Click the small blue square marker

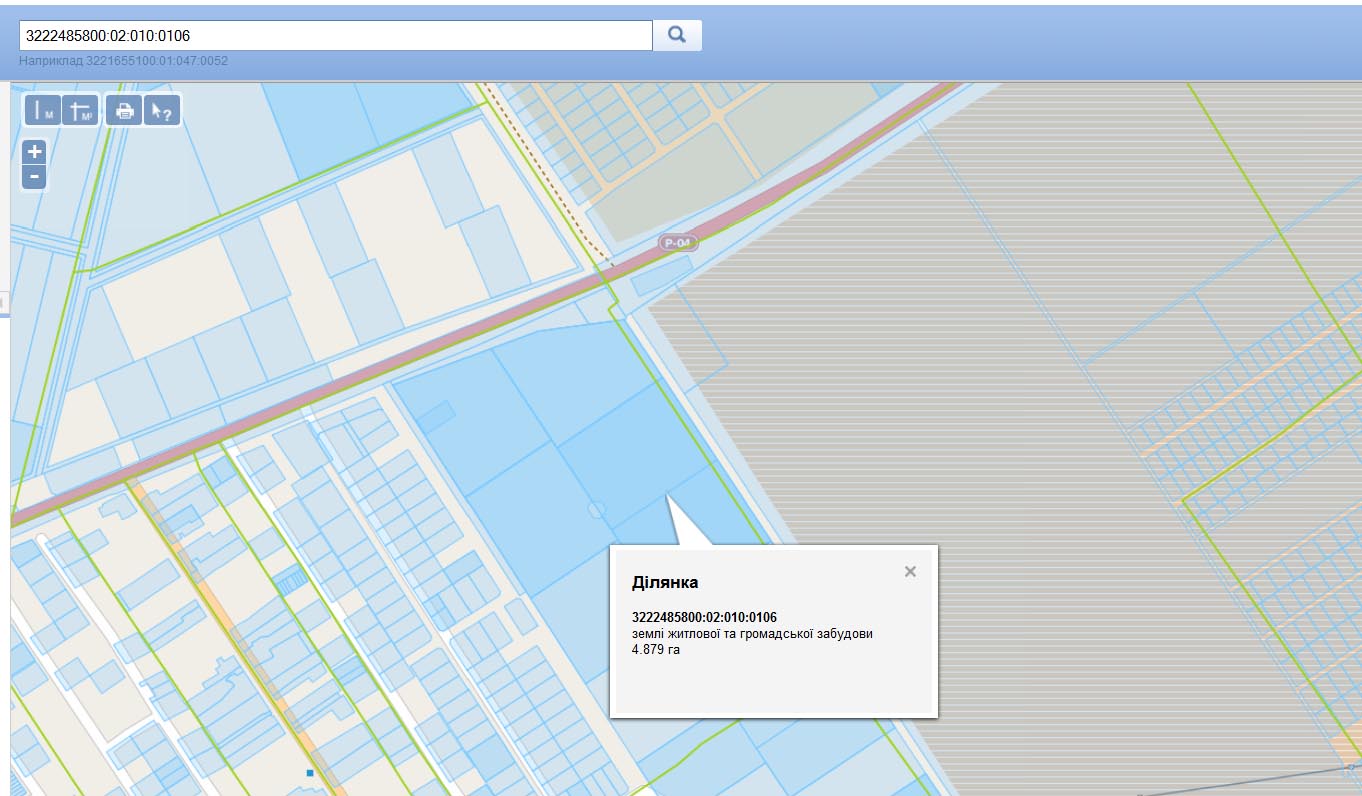310,773
